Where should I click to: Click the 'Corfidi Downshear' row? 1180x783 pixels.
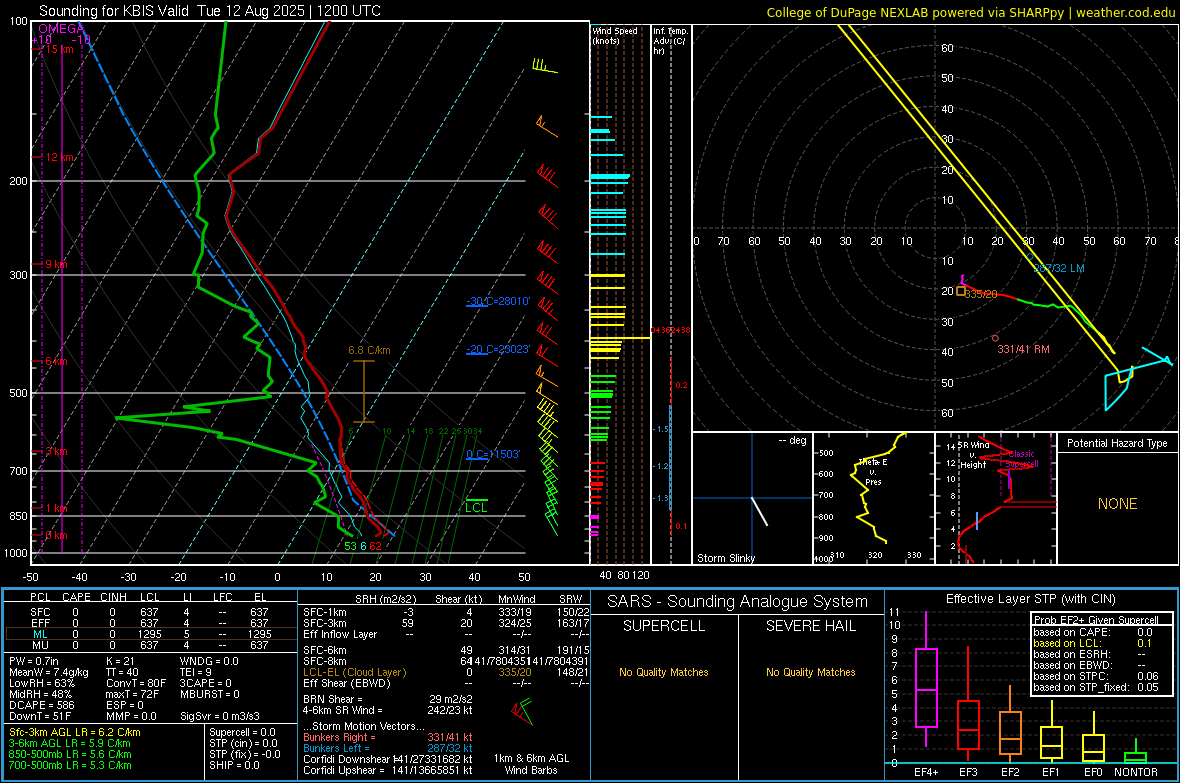click(x=388, y=759)
